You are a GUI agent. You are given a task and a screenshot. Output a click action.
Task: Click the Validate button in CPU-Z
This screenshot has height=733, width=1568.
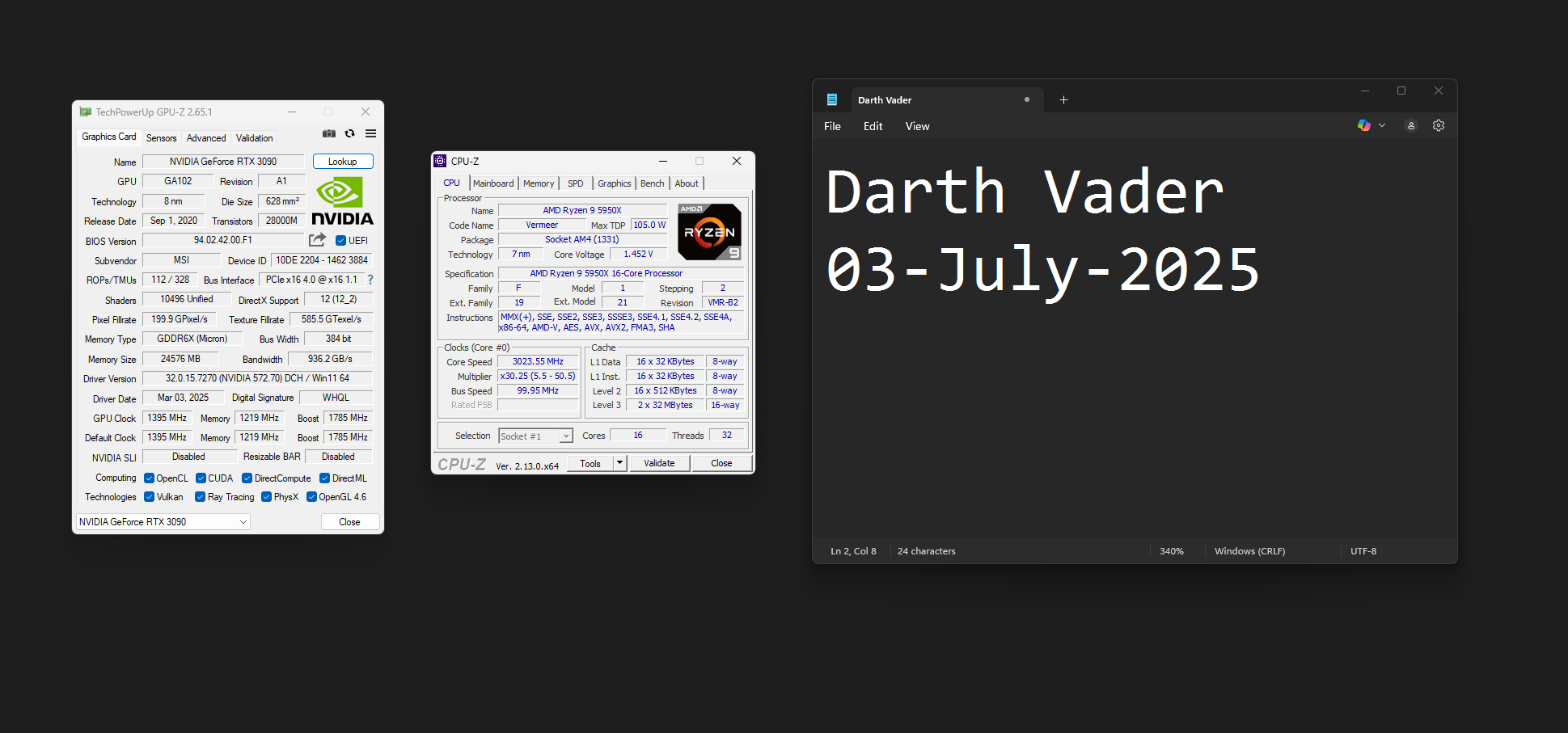pyautogui.click(x=659, y=463)
